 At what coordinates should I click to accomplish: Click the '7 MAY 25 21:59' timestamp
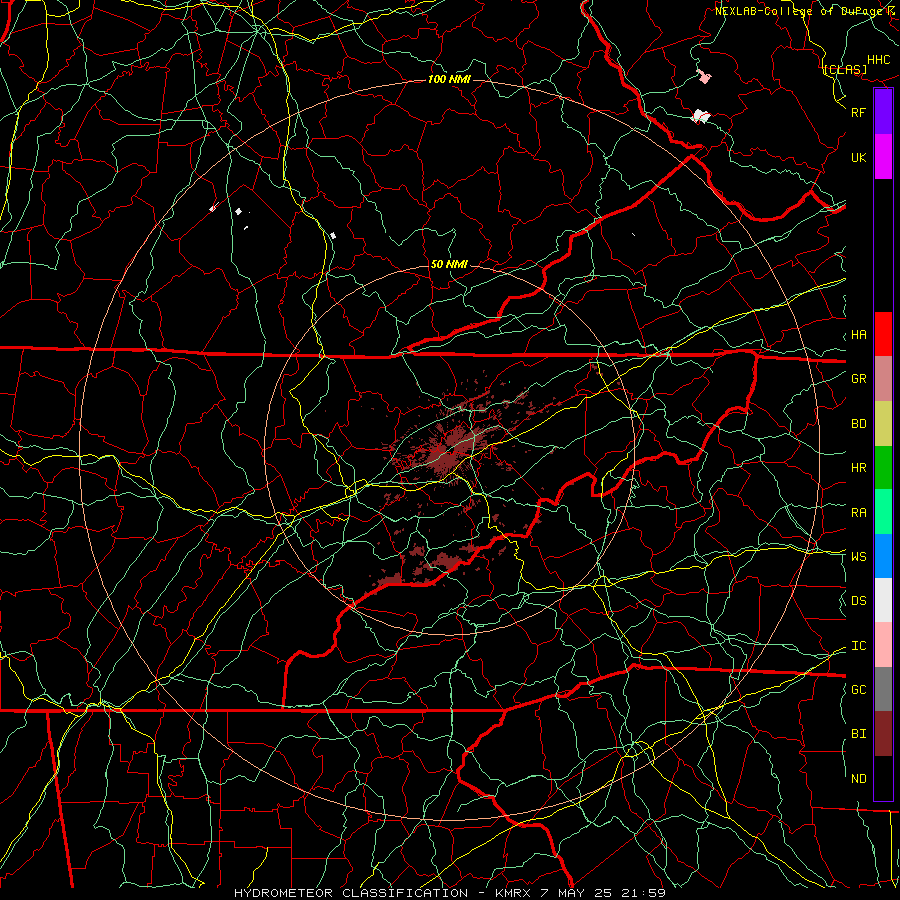(x=603, y=893)
